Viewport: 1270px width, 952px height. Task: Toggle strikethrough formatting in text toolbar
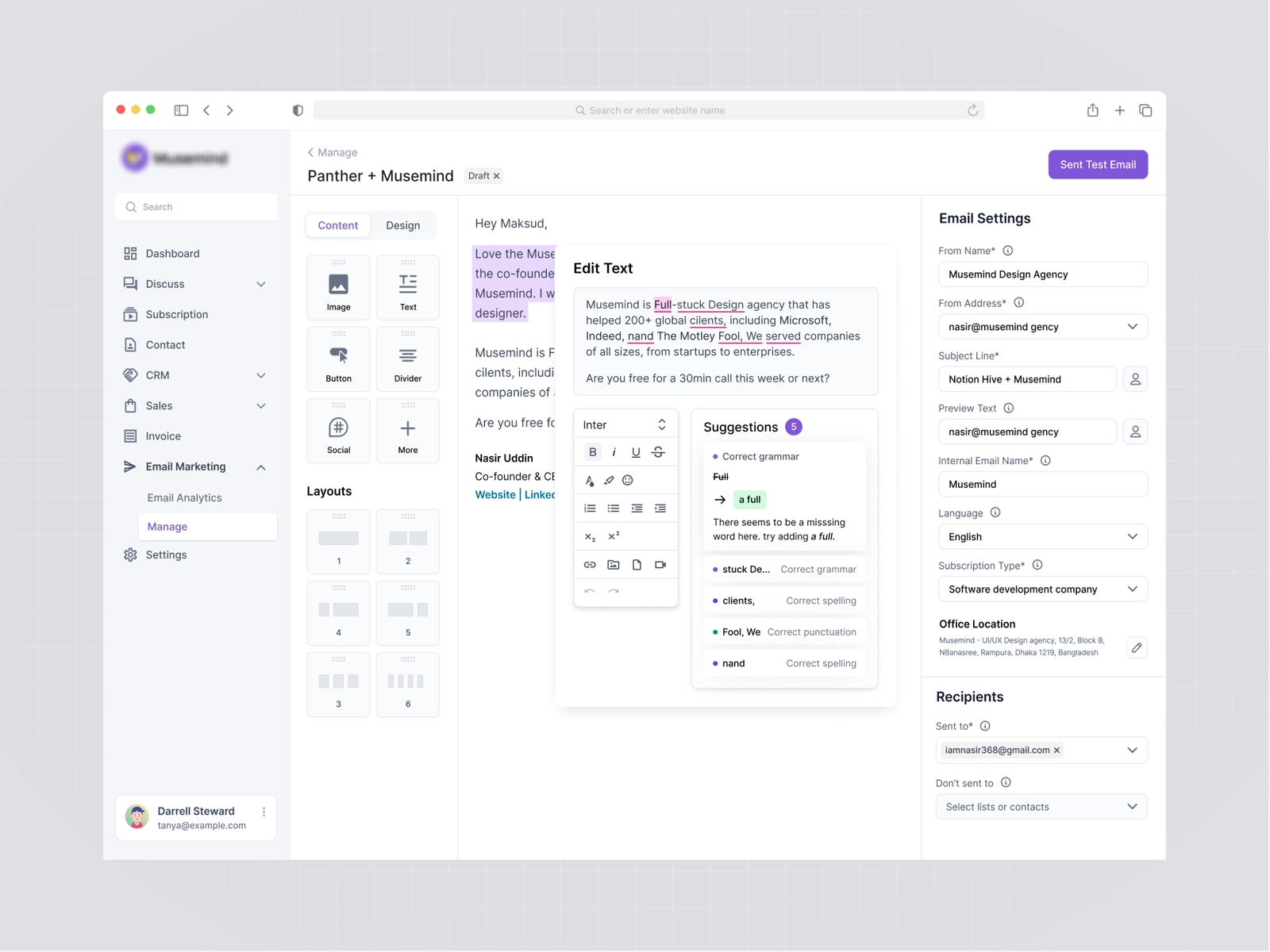point(658,452)
